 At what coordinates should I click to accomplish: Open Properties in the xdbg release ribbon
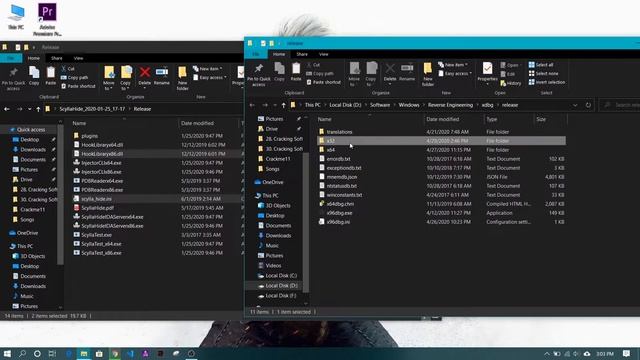pos(487,73)
